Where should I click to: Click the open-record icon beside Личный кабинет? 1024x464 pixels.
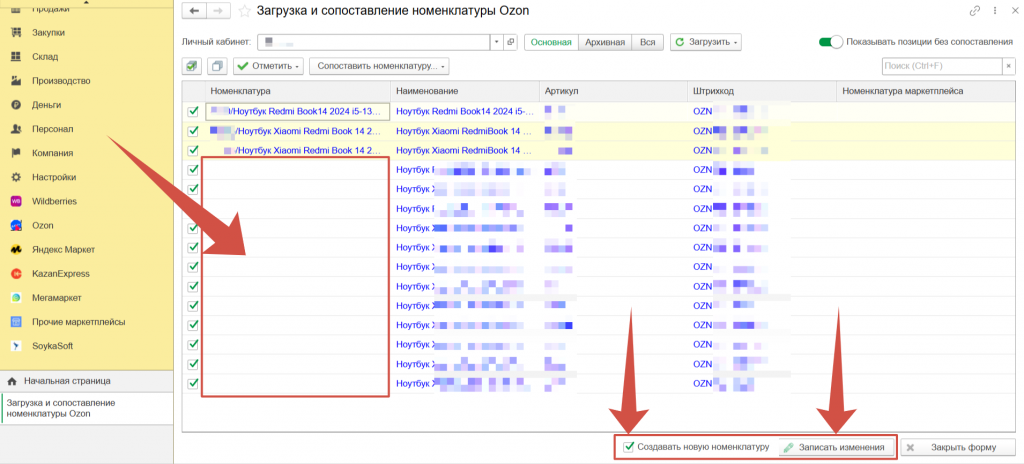(511, 42)
